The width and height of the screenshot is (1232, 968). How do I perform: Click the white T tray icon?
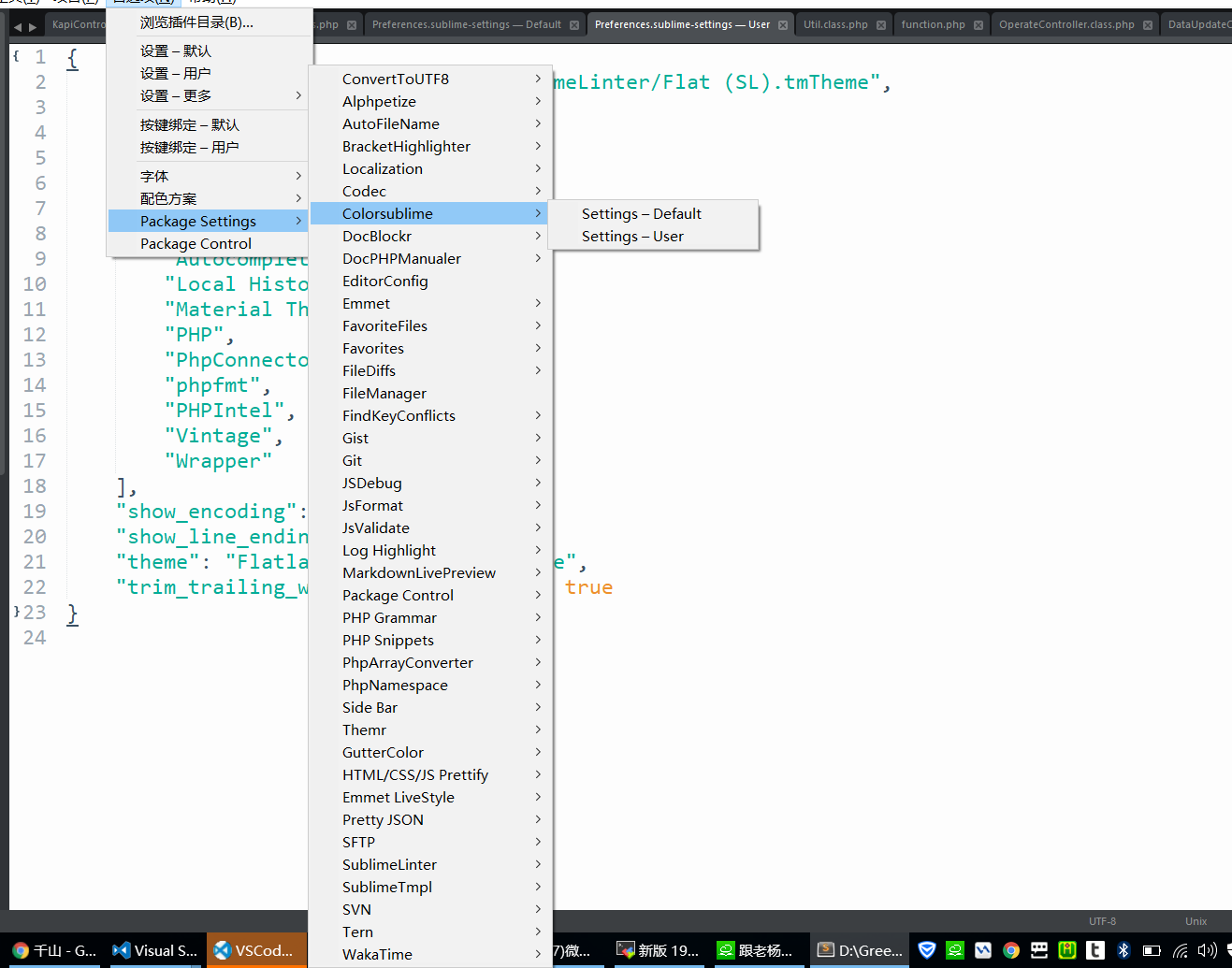coord(1095,950)
